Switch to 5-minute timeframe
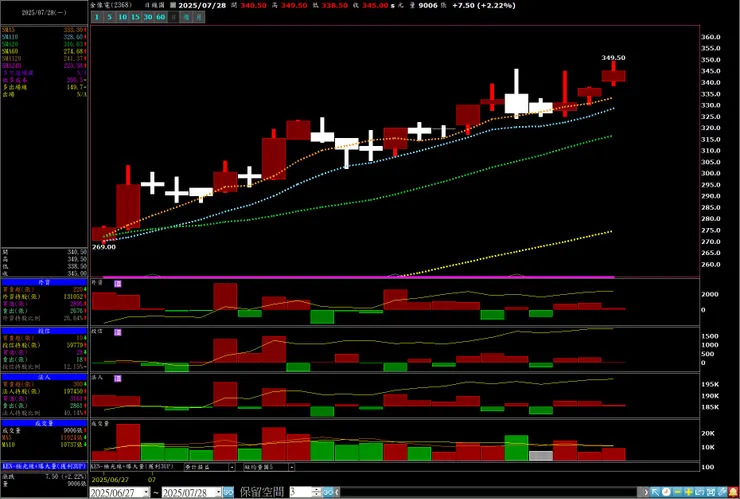This screenshot has width=740, height=499. pos(109,17)
